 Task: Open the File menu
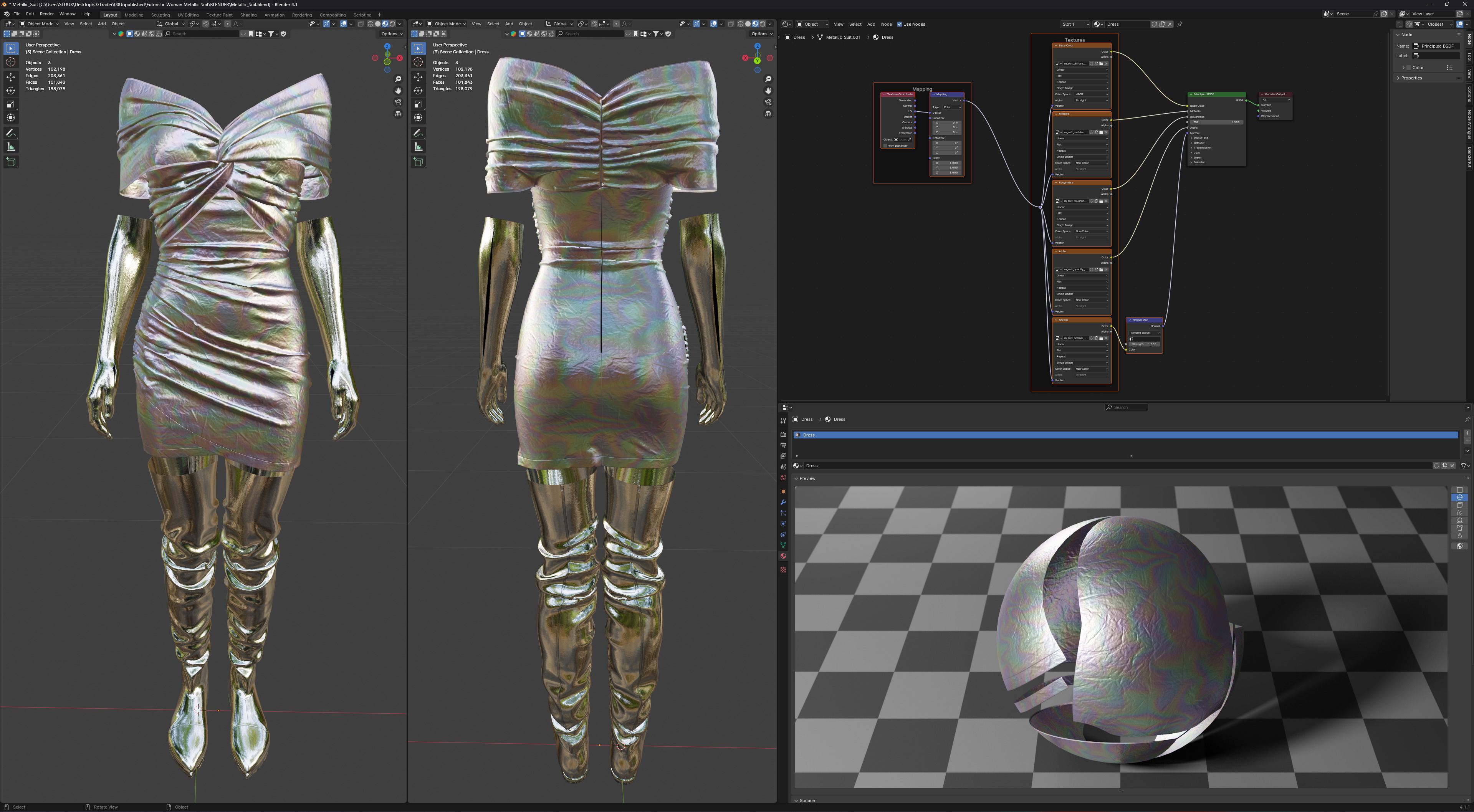tap(17, 14)
